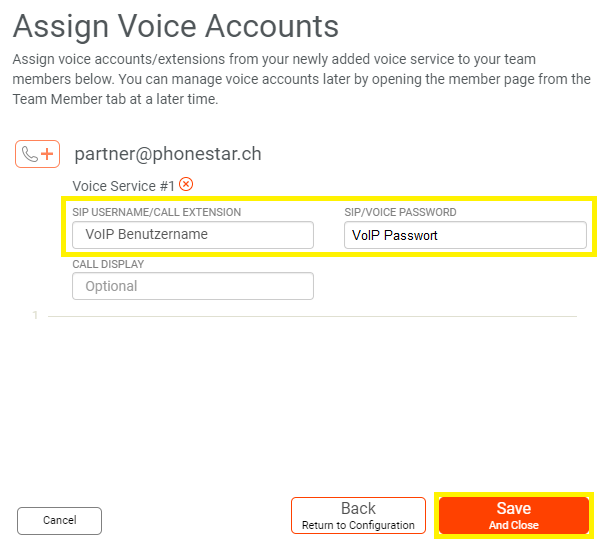The width and height of the screenshot is (610, 552).
Task: Click into the SIP/Voice Password field
Action: (x=465, y=235)
